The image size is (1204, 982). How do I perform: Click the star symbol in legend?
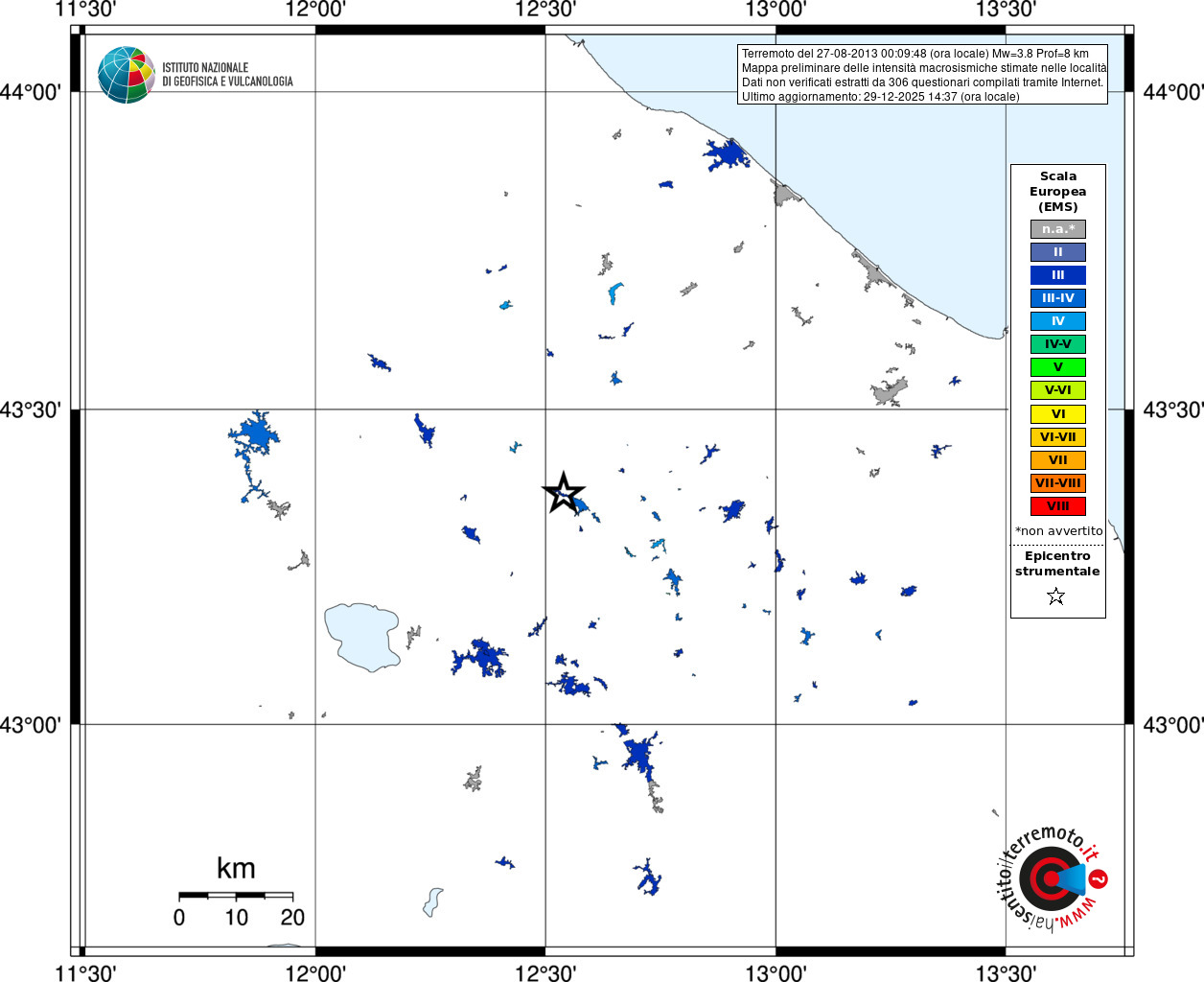tap(1056, 596)
